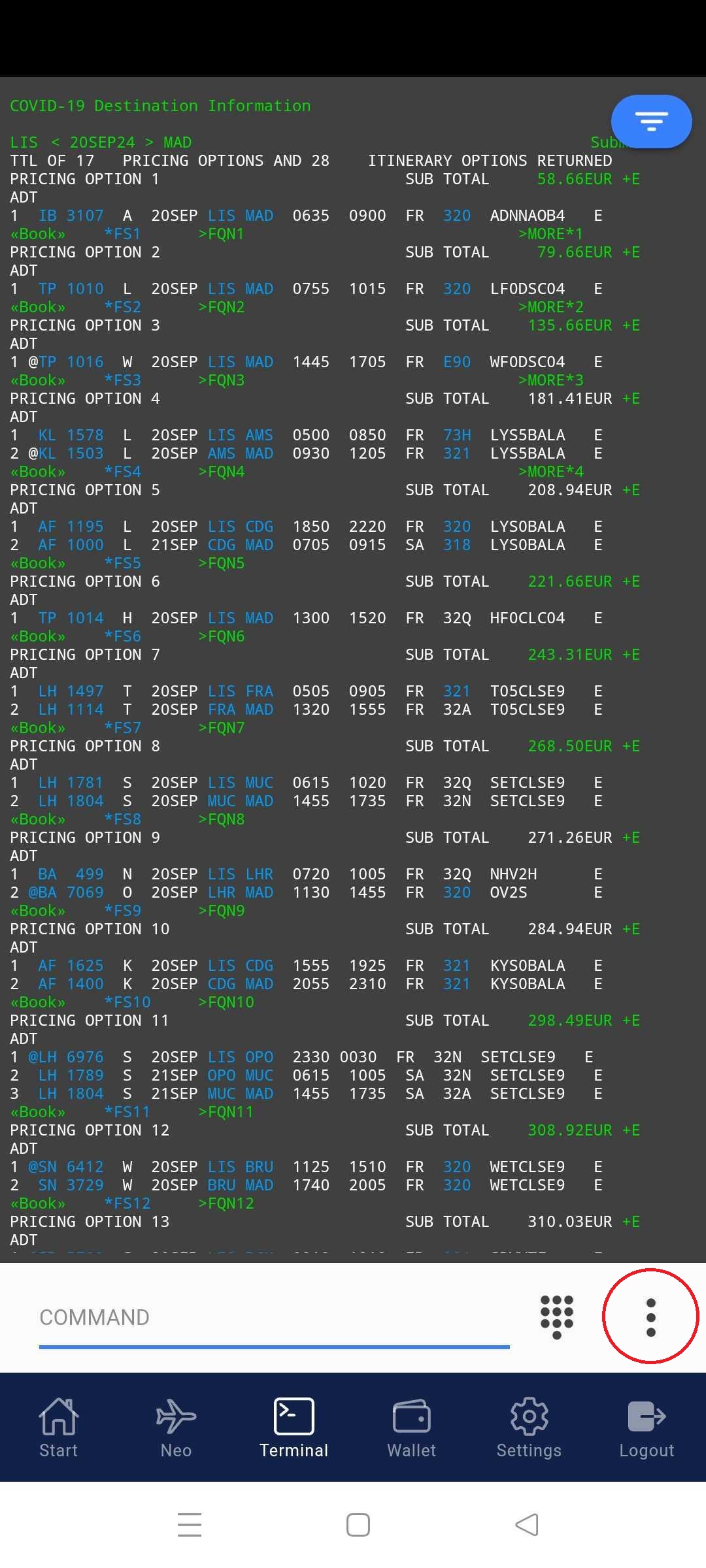Click *FS1 fare shortcut
The height and width of the screenshot is (1568, 706).
click(x=122, y=234)
